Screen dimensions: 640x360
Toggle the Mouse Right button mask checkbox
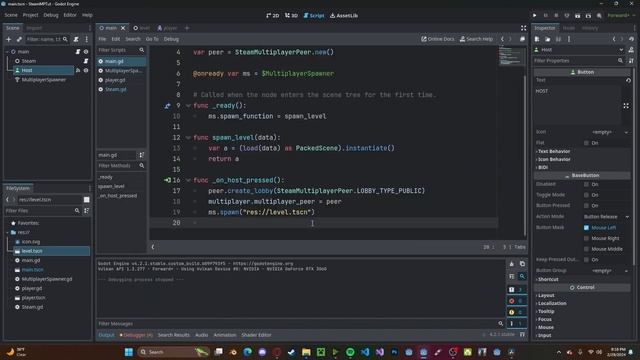587,238
